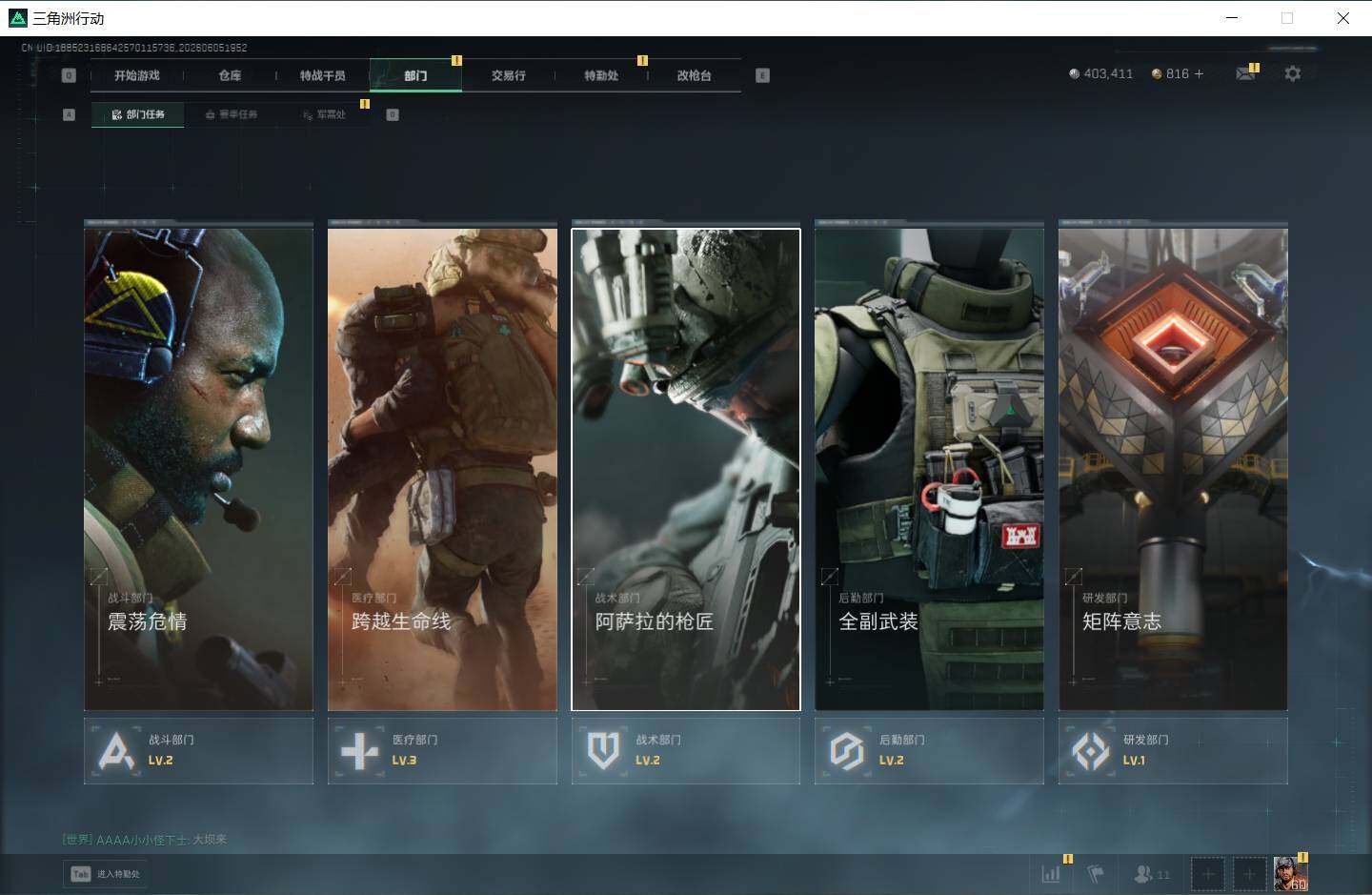Open the 开始游戏 tab

click(x=137, y=75)
